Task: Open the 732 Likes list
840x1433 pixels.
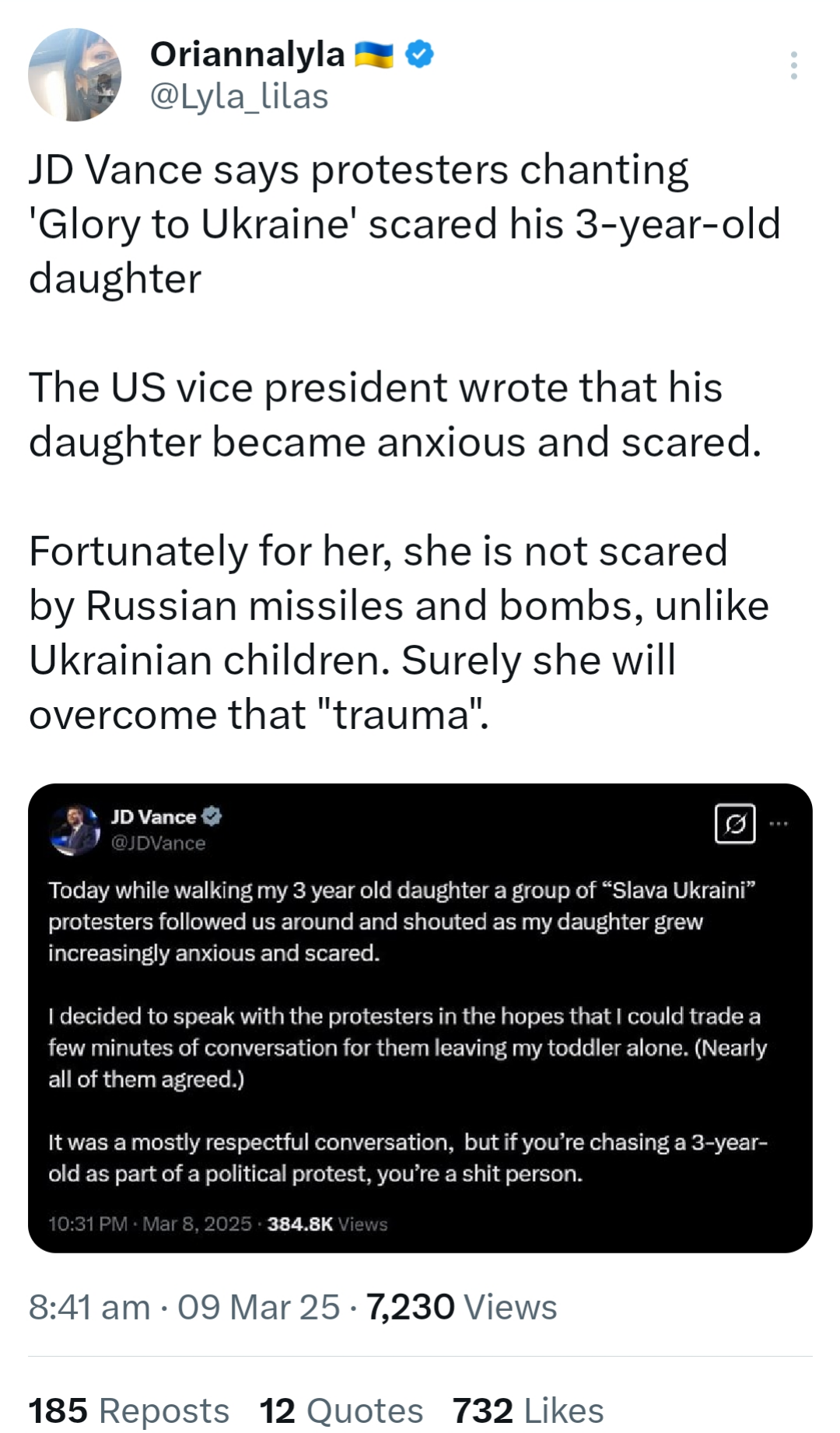Action: click(528, 1410)
